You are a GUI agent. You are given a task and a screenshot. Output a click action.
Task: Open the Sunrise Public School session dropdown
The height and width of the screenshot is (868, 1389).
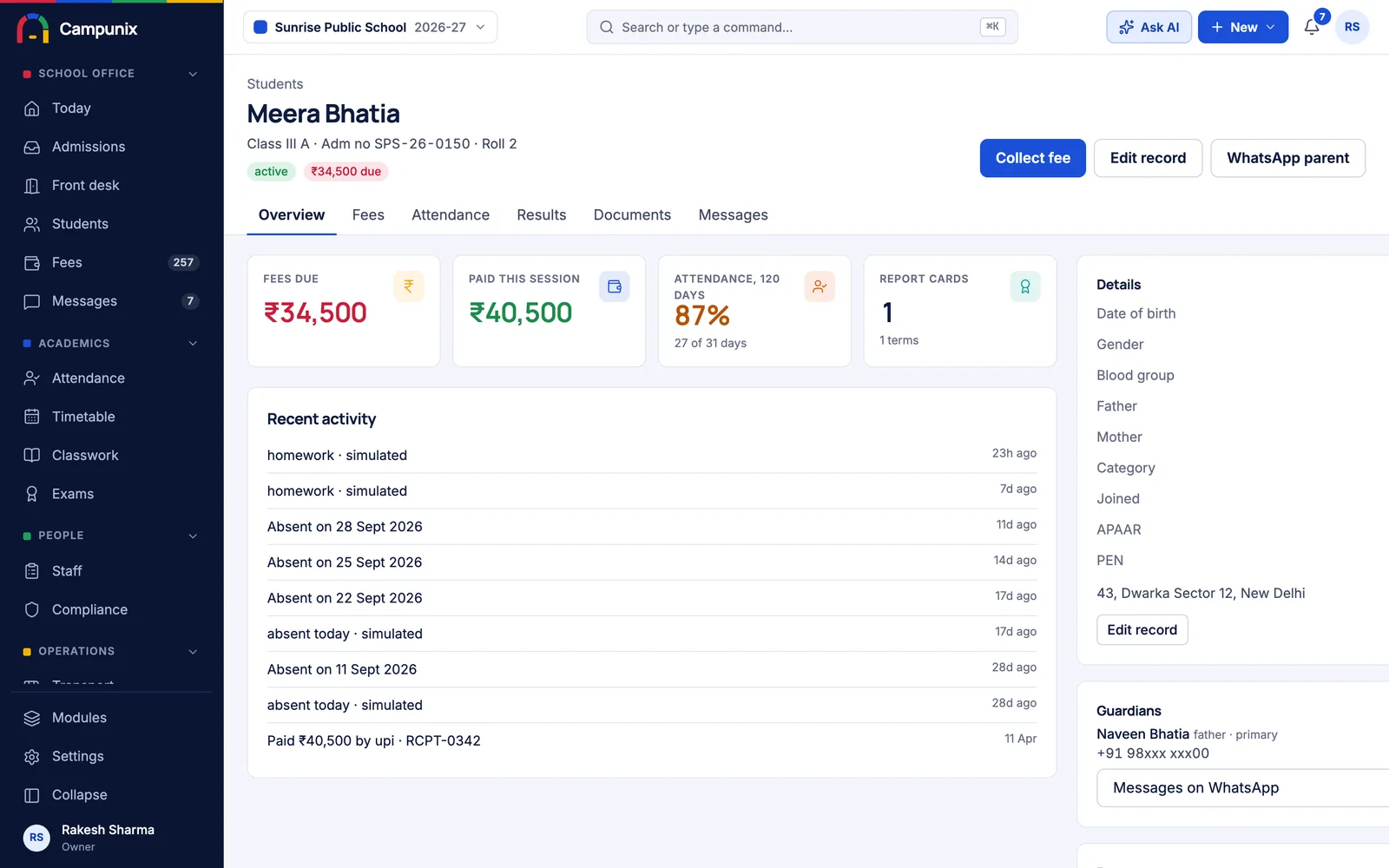[371, 27]
